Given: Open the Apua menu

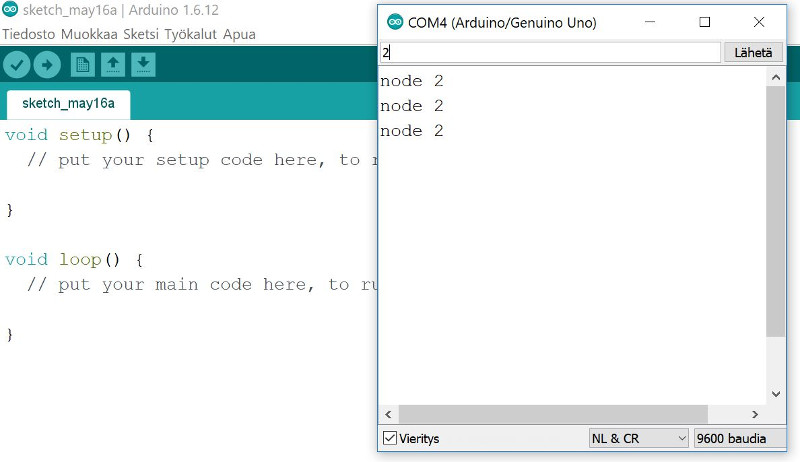Looking at the screenshot, I should point(239,34).
